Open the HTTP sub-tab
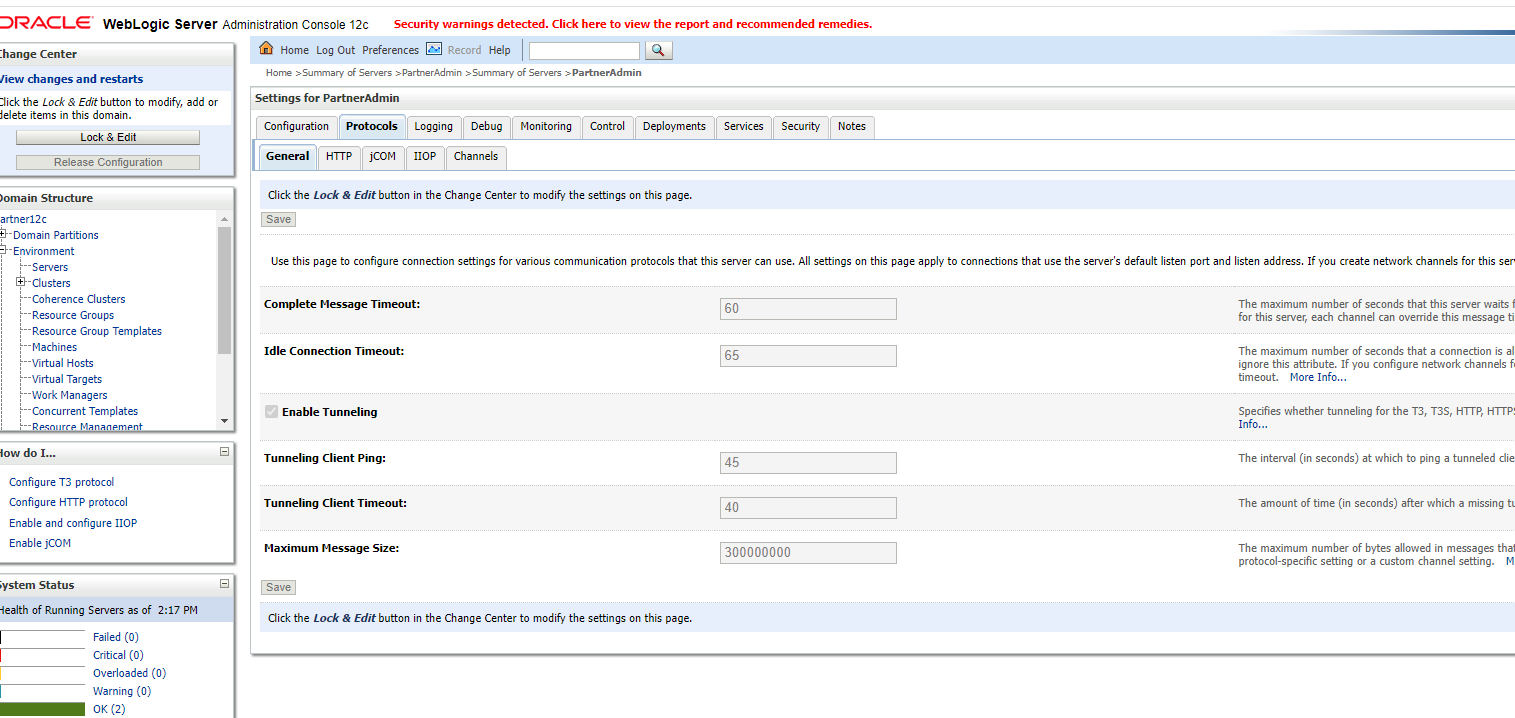The width and height of the screenshot is (1515, 718). point(339,157)
